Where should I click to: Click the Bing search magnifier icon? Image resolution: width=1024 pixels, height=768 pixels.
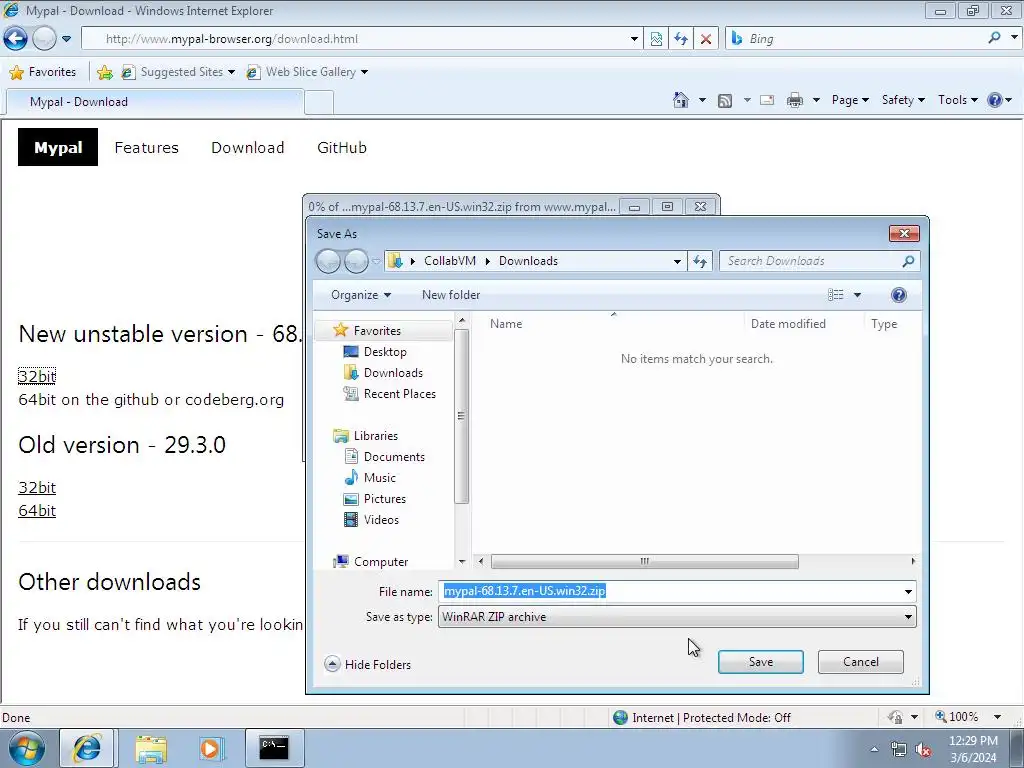click(x=994, y=38)
